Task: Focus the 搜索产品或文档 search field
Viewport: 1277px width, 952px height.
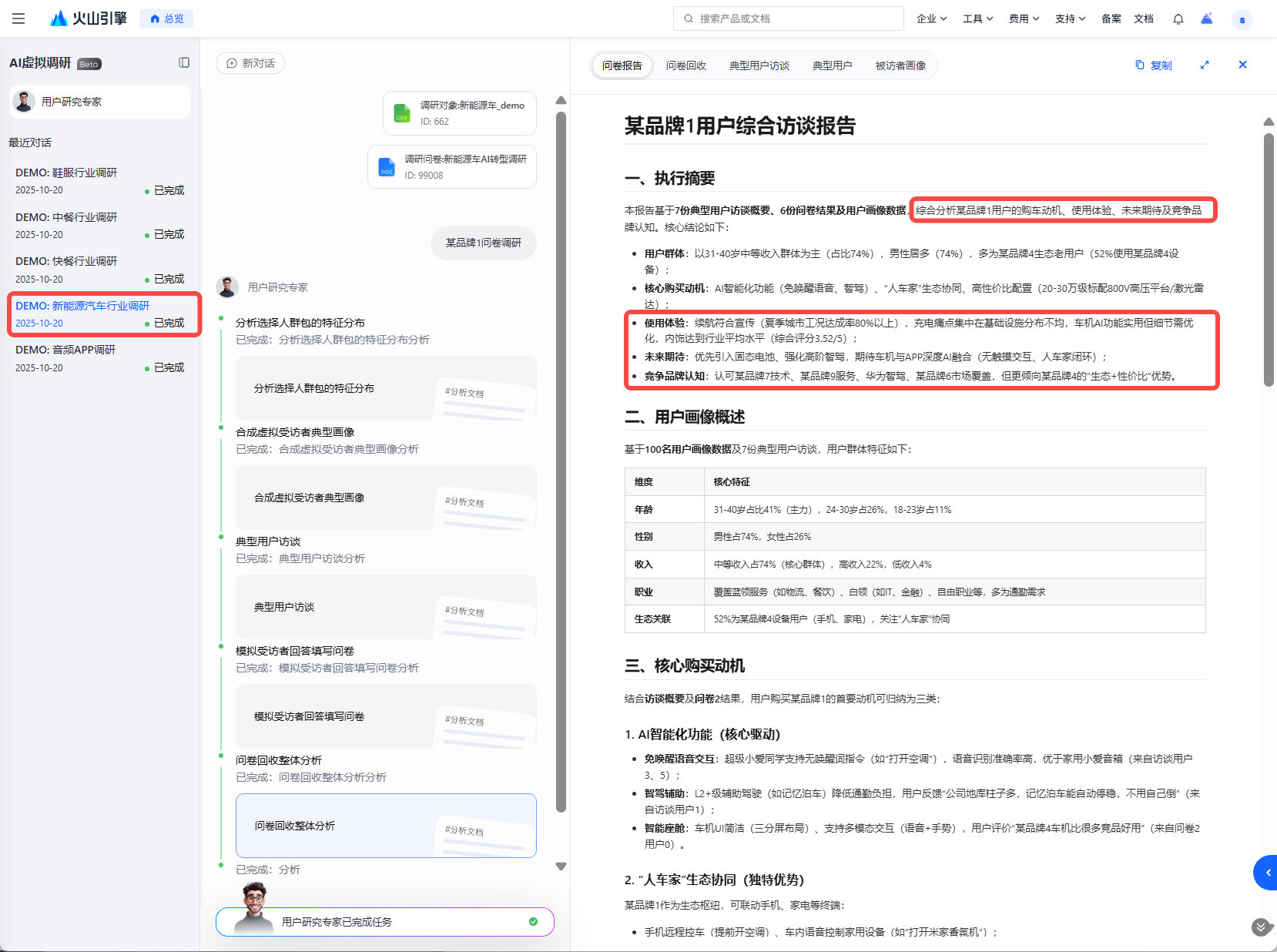Action: [x=789, y=18]
